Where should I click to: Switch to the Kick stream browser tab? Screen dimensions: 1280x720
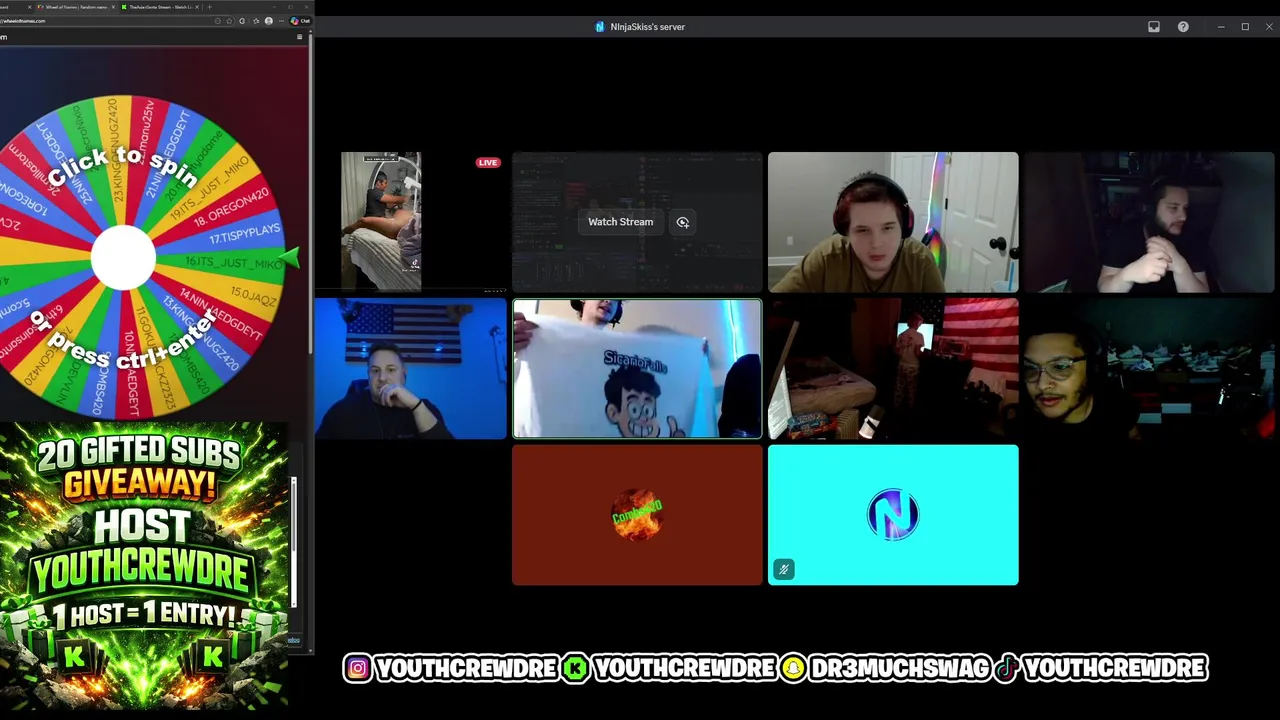point(160,7)
